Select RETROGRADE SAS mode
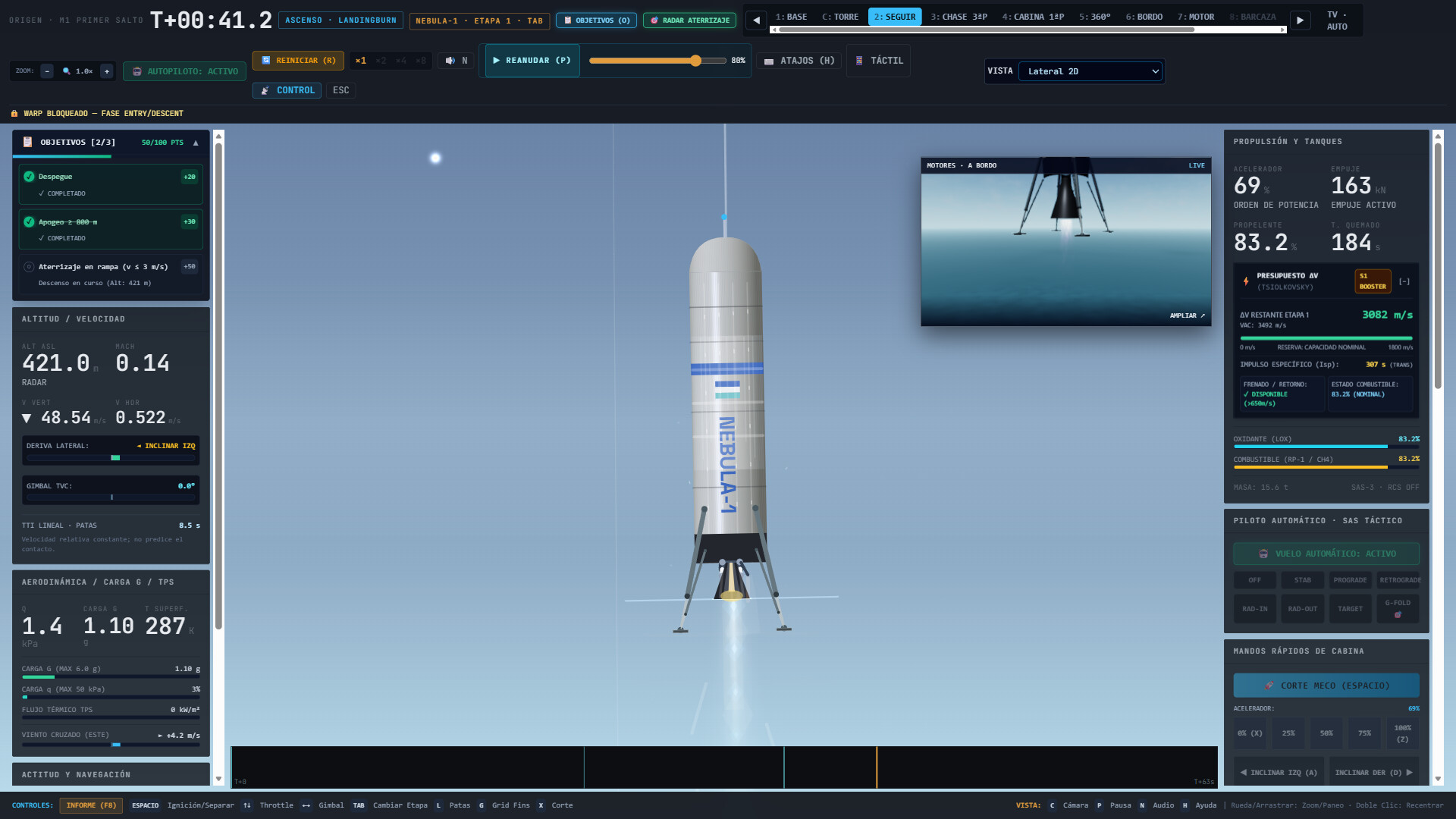Screen dimensions: 1456x819 pos(1398,580)
